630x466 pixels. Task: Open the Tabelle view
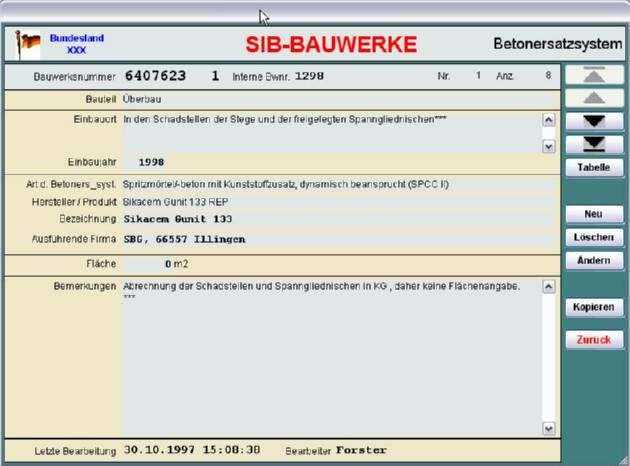click(594, 168)
